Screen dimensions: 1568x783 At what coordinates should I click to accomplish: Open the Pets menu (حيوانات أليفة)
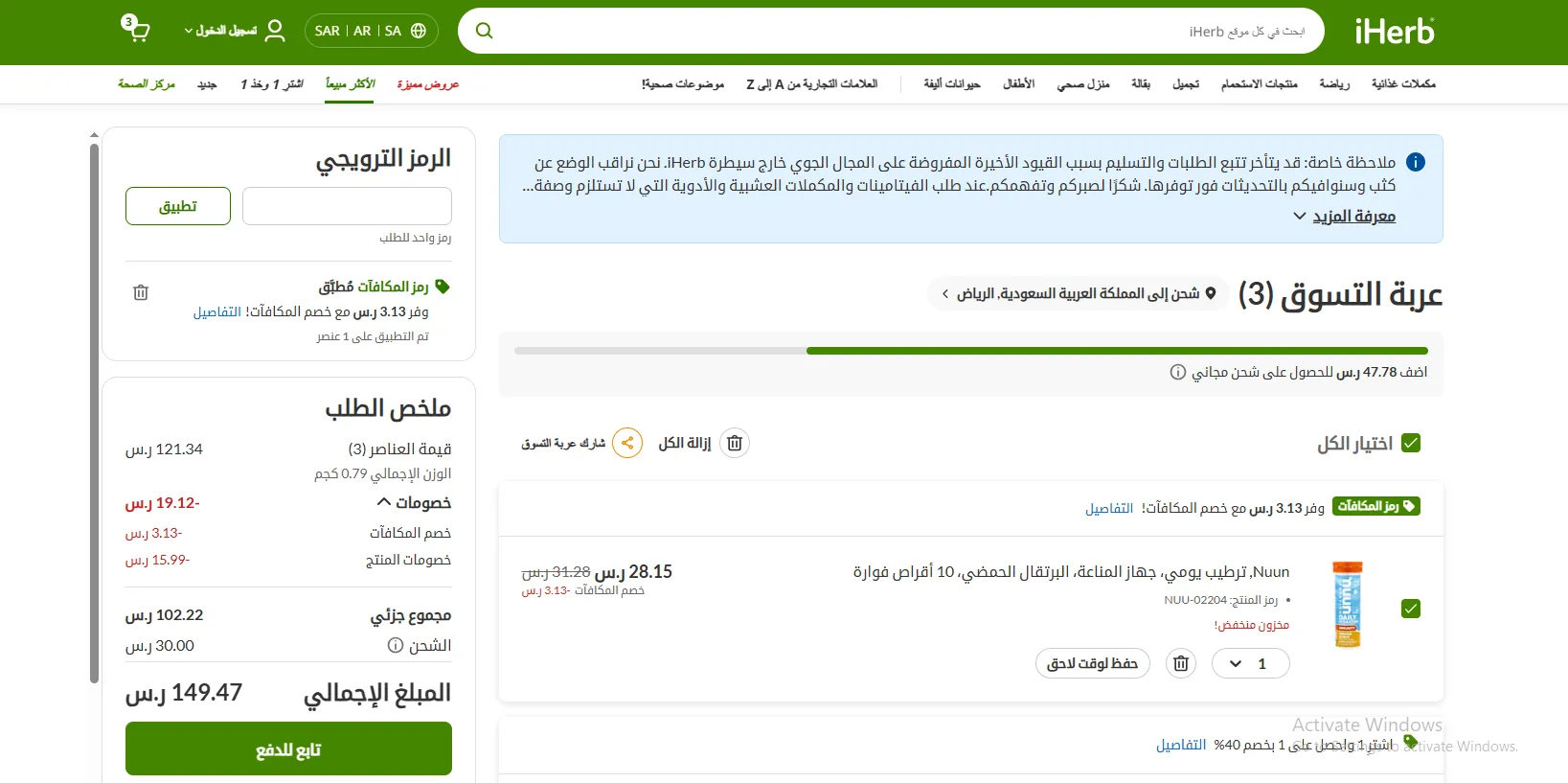[952, 84]
